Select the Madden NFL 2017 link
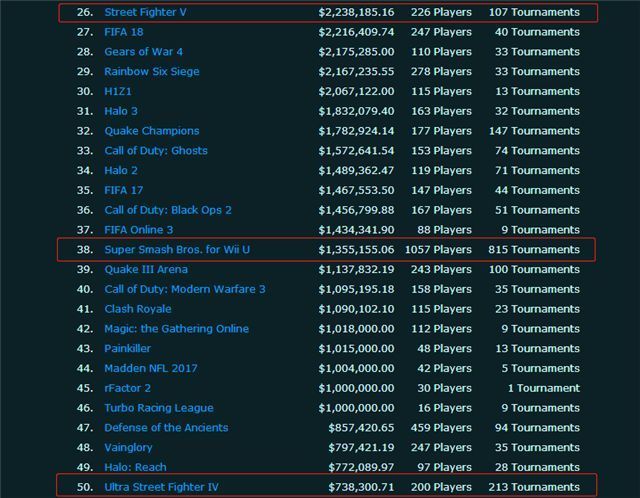This screenshot has height=498, width=640. pyautogui.click(x=151, y=369)
